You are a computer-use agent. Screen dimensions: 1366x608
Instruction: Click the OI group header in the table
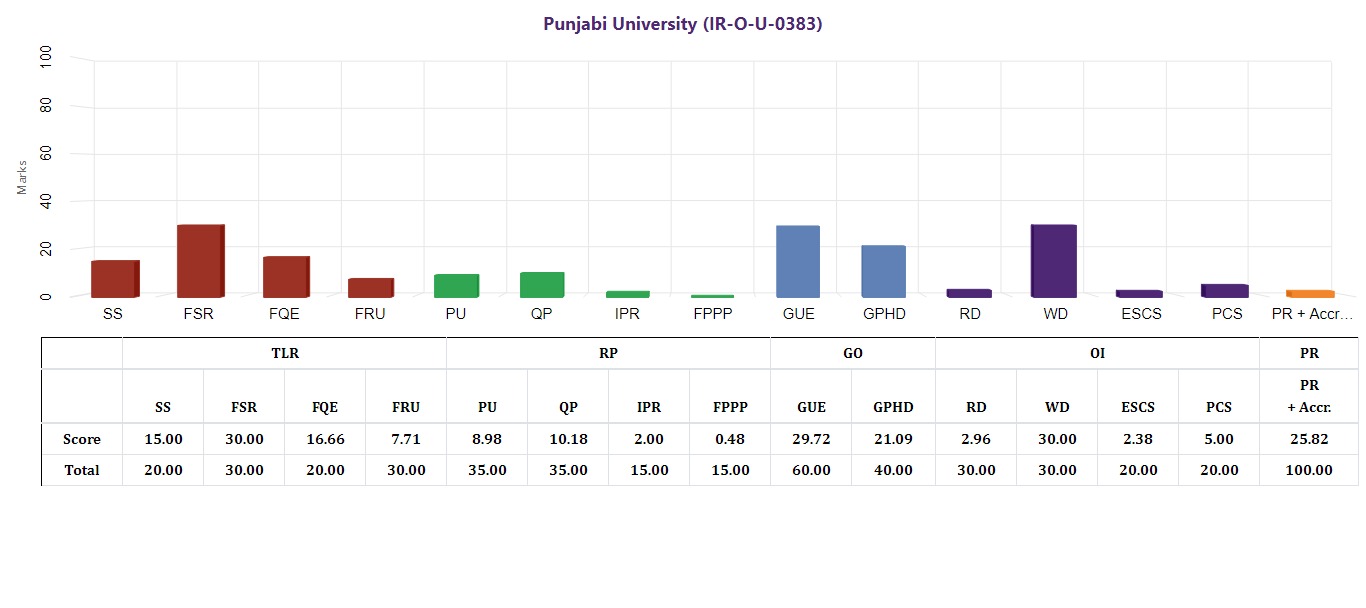click(x=1097, y=353)
